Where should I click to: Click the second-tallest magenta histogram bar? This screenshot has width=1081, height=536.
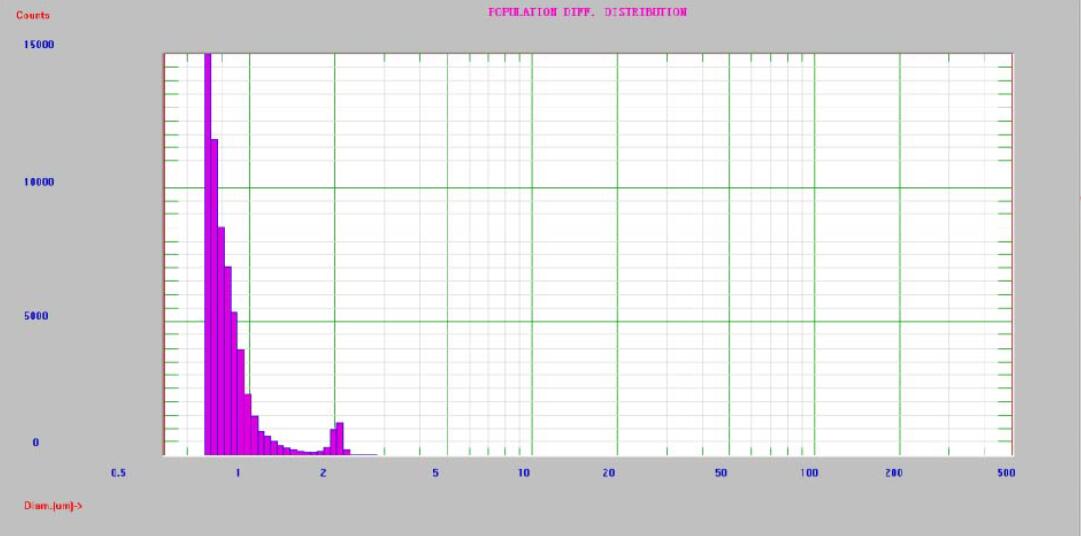click(x=214, y=300)
